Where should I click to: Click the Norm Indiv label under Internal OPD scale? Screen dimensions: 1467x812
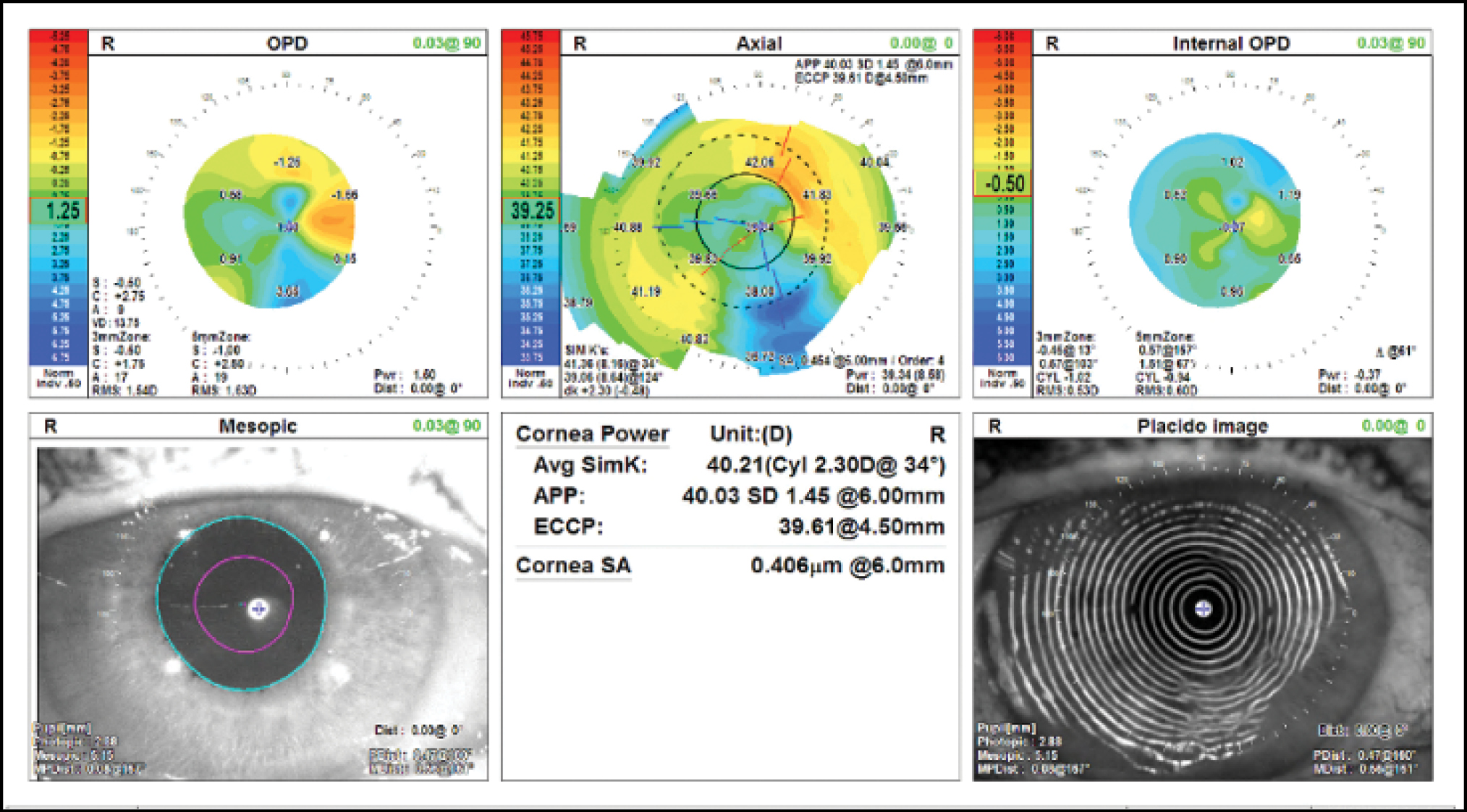(1002, 378)
